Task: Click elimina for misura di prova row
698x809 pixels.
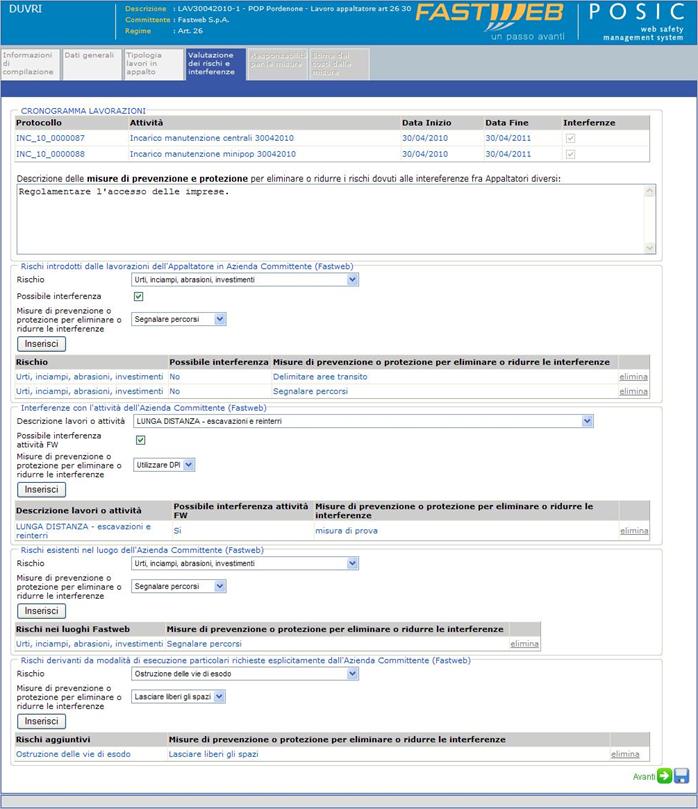Action: [634, 530]
